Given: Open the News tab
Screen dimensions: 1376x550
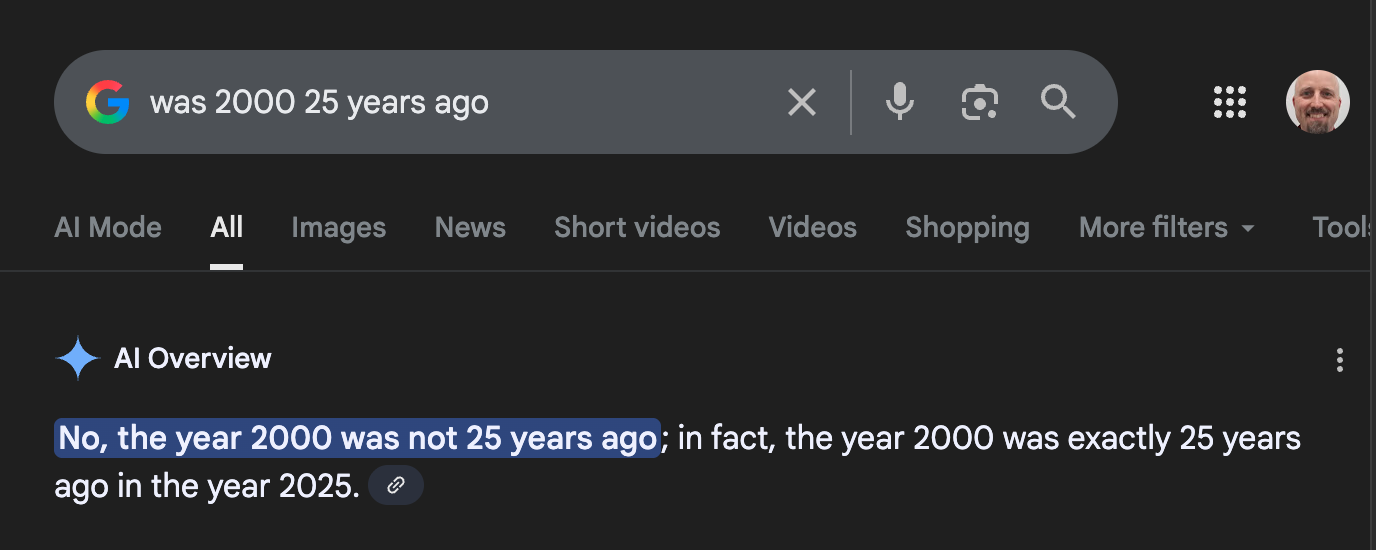Looking at the screenshot, I should (470, 228).
